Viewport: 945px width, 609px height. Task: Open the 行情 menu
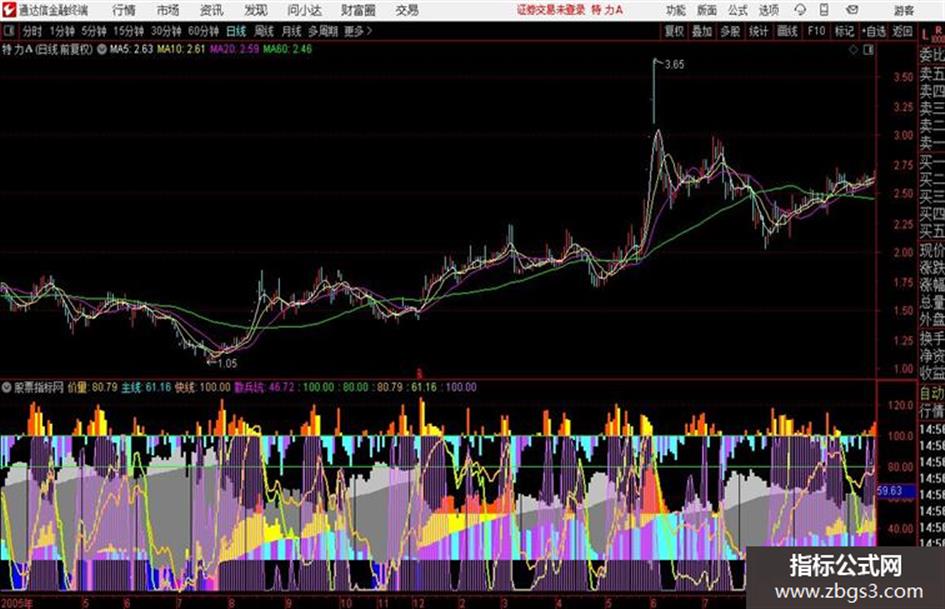(124, 10)
